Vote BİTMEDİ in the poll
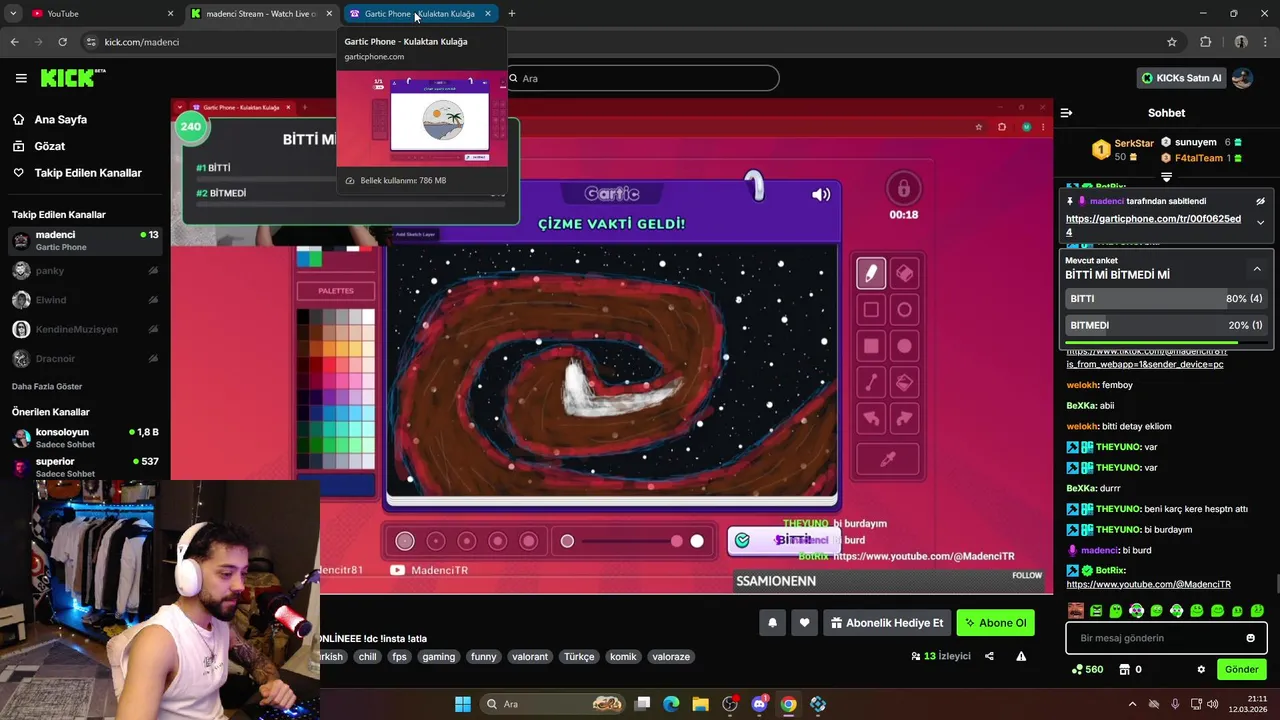Viewport: 1280px width, 720px height. tap(1166, 325)
